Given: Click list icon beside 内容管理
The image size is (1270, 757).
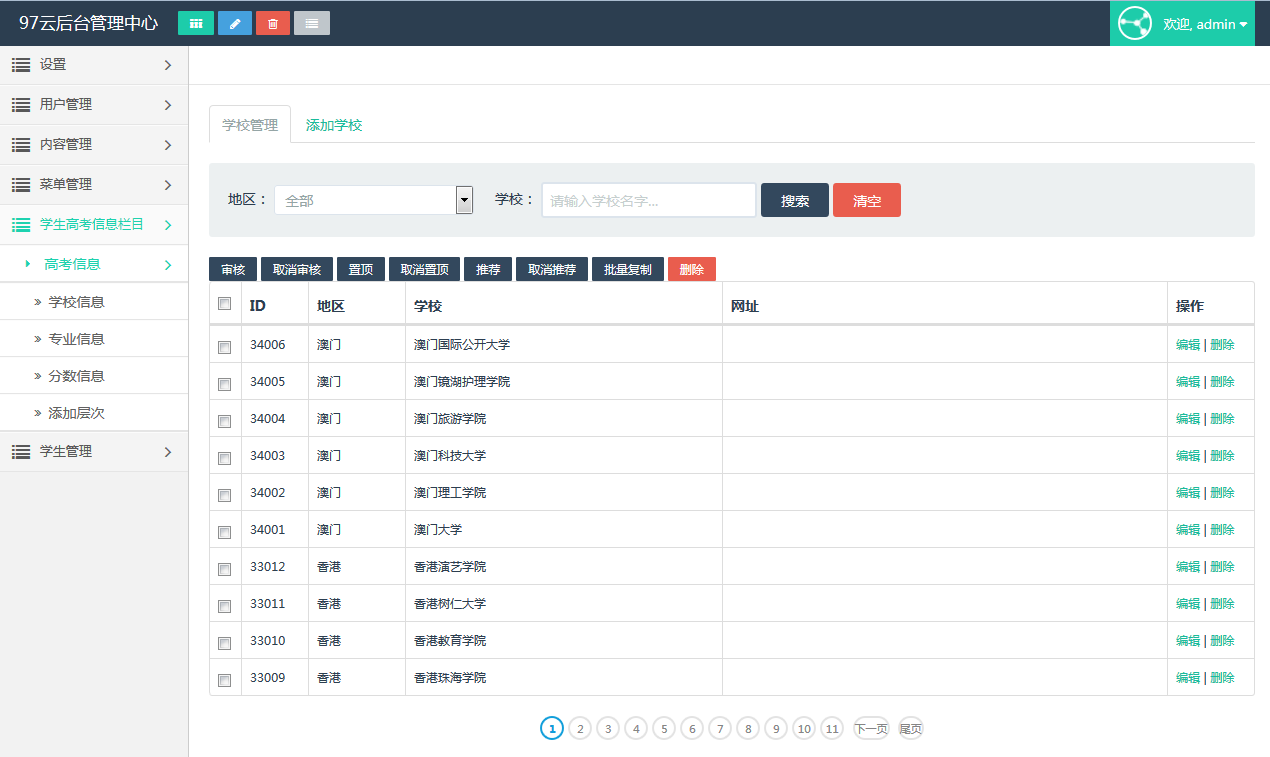Looking at the screenshot, I should pyautogui.click(x=21, y=145).
